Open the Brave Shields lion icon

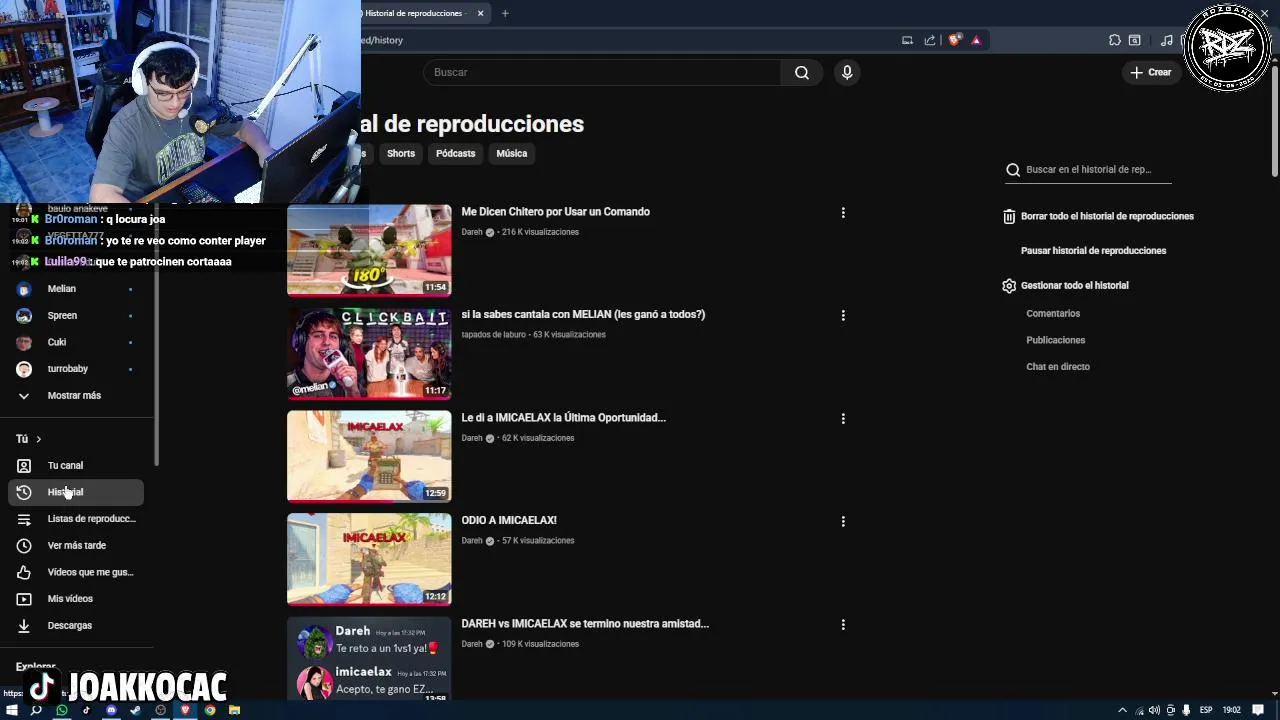click(954, 40)
